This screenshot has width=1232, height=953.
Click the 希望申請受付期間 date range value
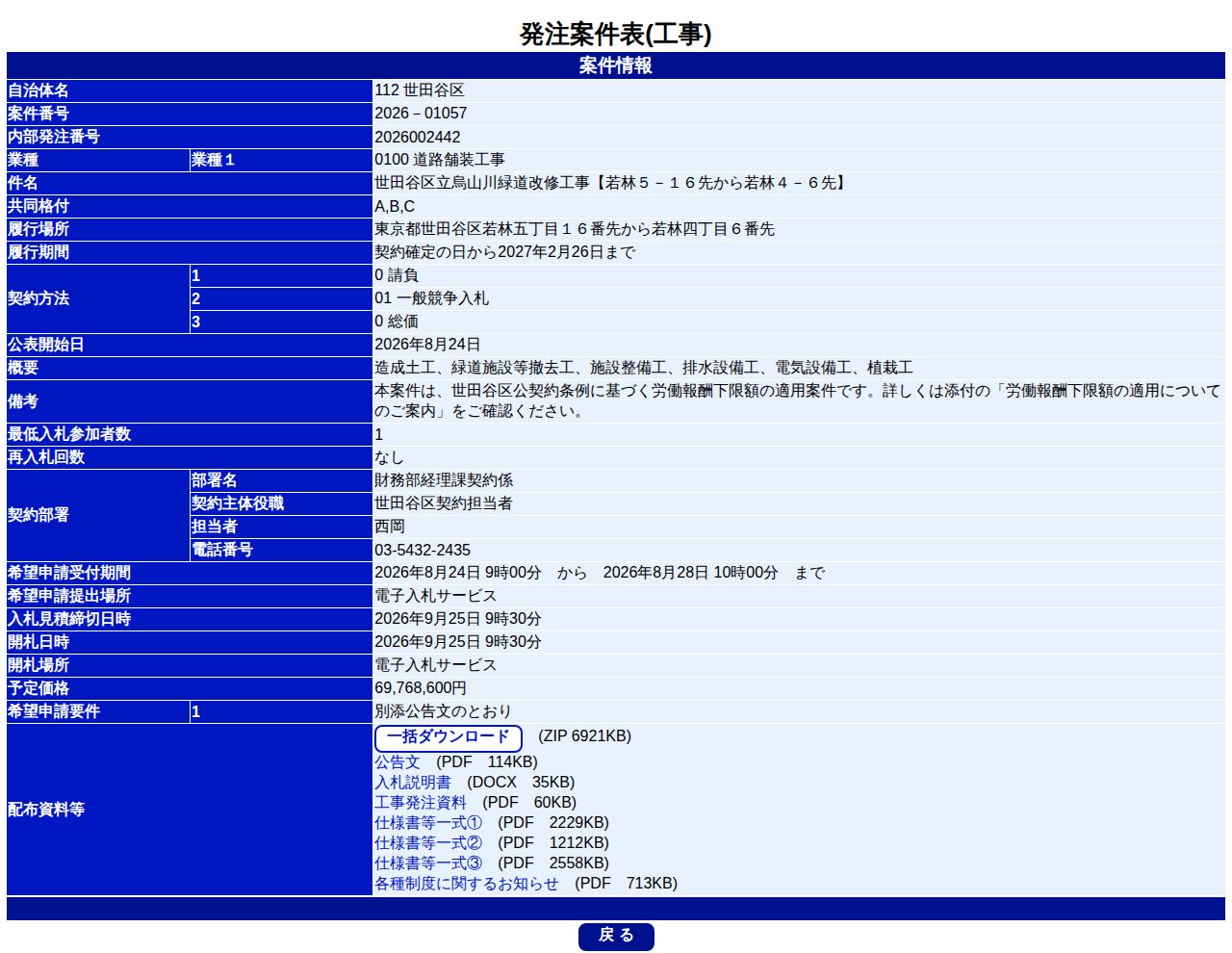(600, 573)
